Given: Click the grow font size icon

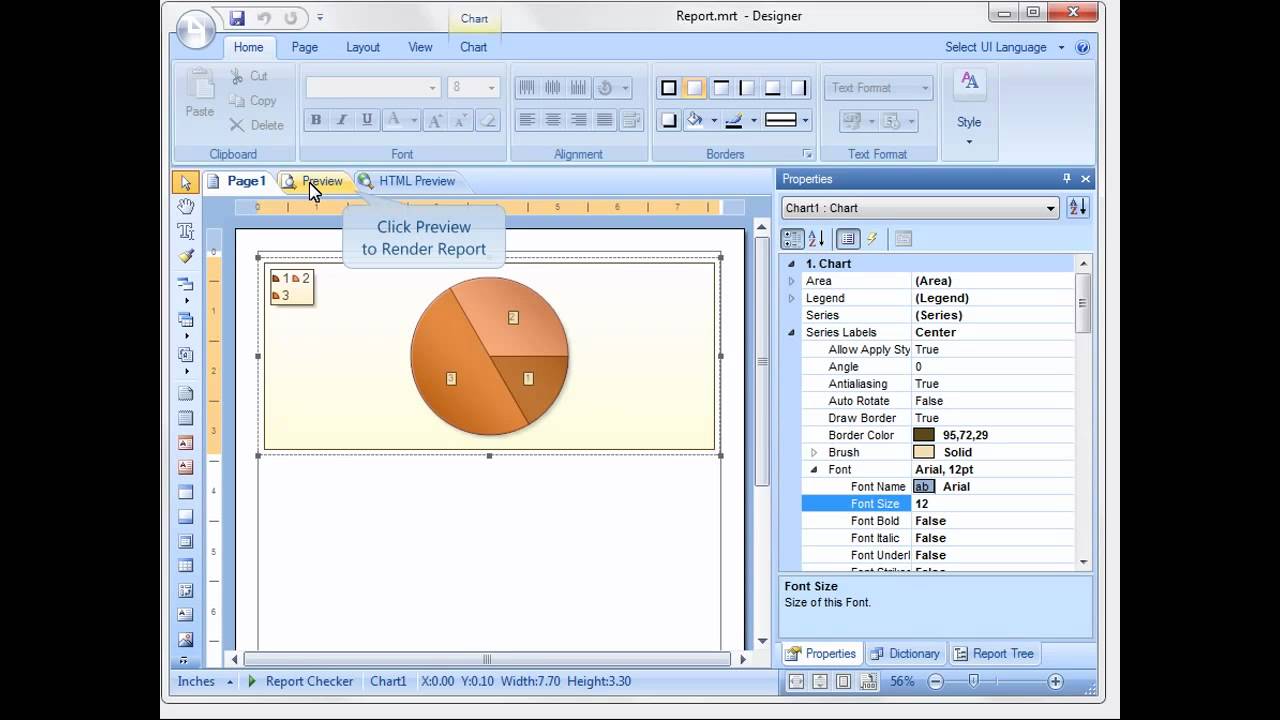Looking at the screenshot, I should click(435, 120).
